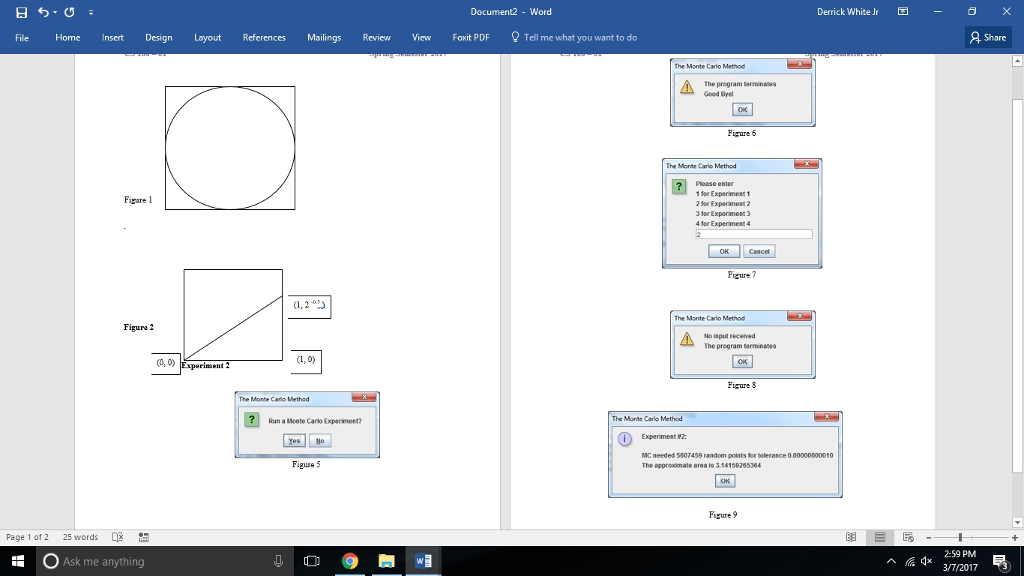Image resolution: width=1024 pixels, height=576 pixels.
Task: Switch to Web Layout view
Action: tap(908, 537)
